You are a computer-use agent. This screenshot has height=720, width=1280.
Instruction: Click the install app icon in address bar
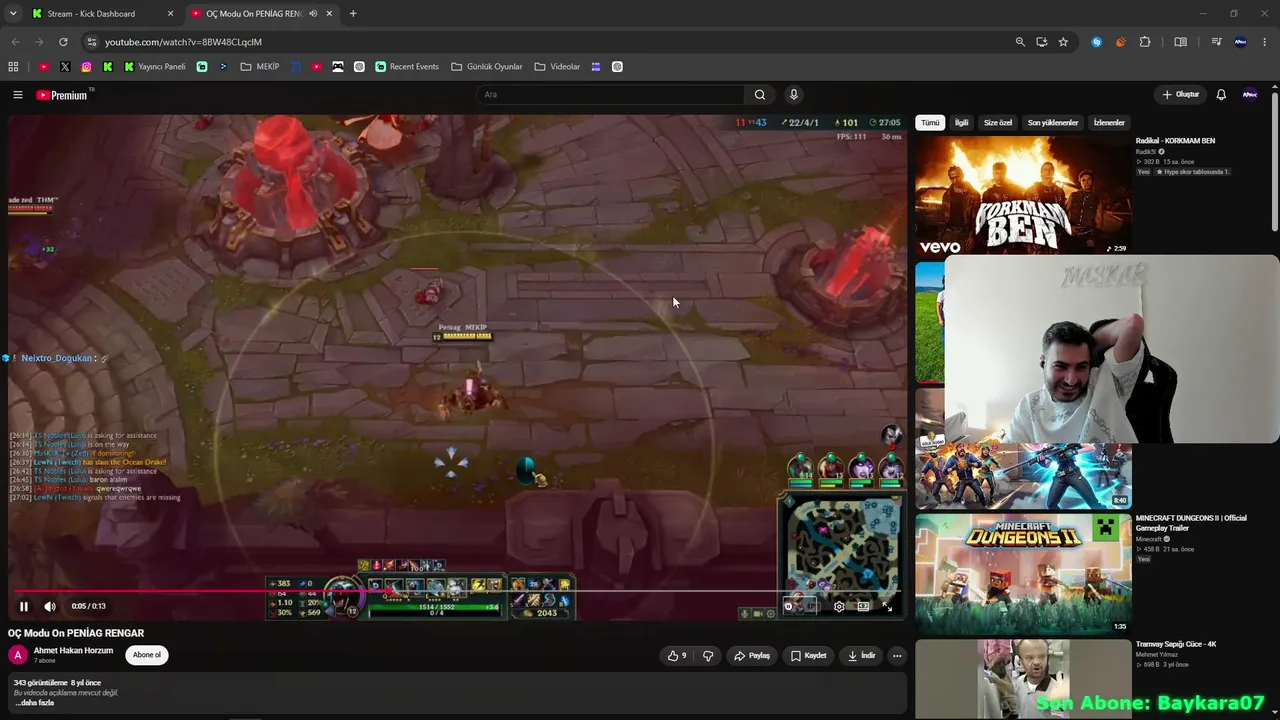(x=1042, y=42)
